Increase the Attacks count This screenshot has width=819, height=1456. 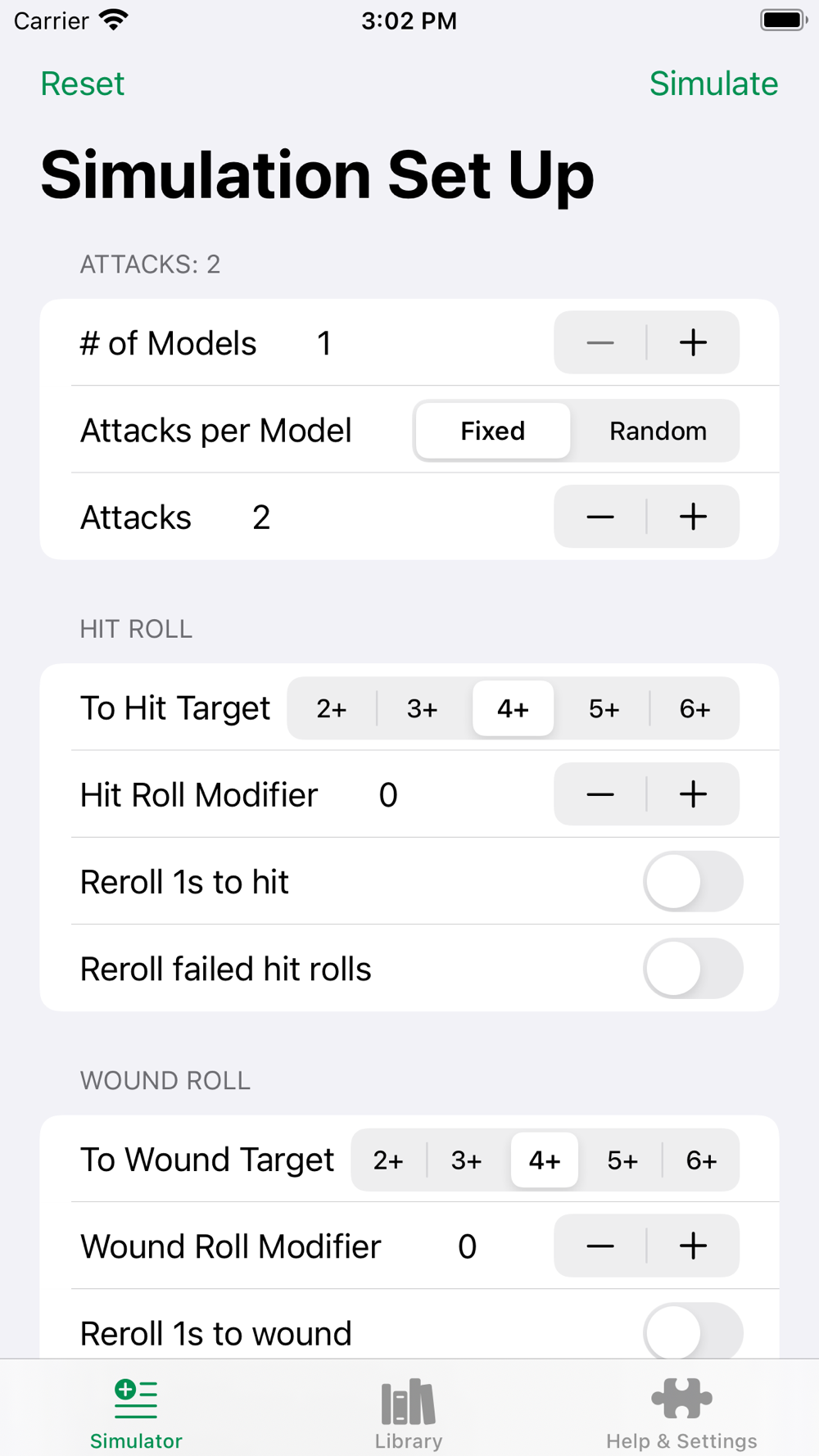693,517
